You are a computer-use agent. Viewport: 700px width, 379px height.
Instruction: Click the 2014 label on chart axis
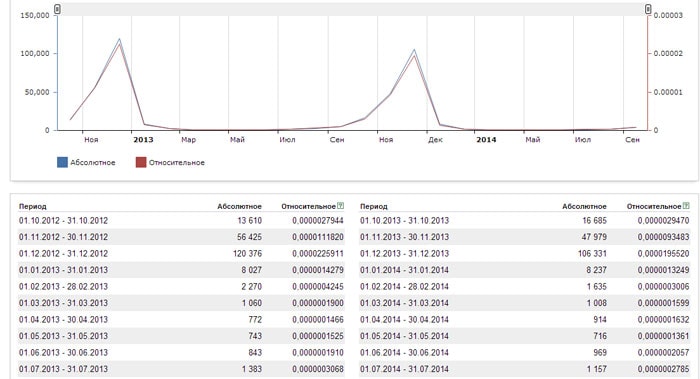[x=486, y=140]
